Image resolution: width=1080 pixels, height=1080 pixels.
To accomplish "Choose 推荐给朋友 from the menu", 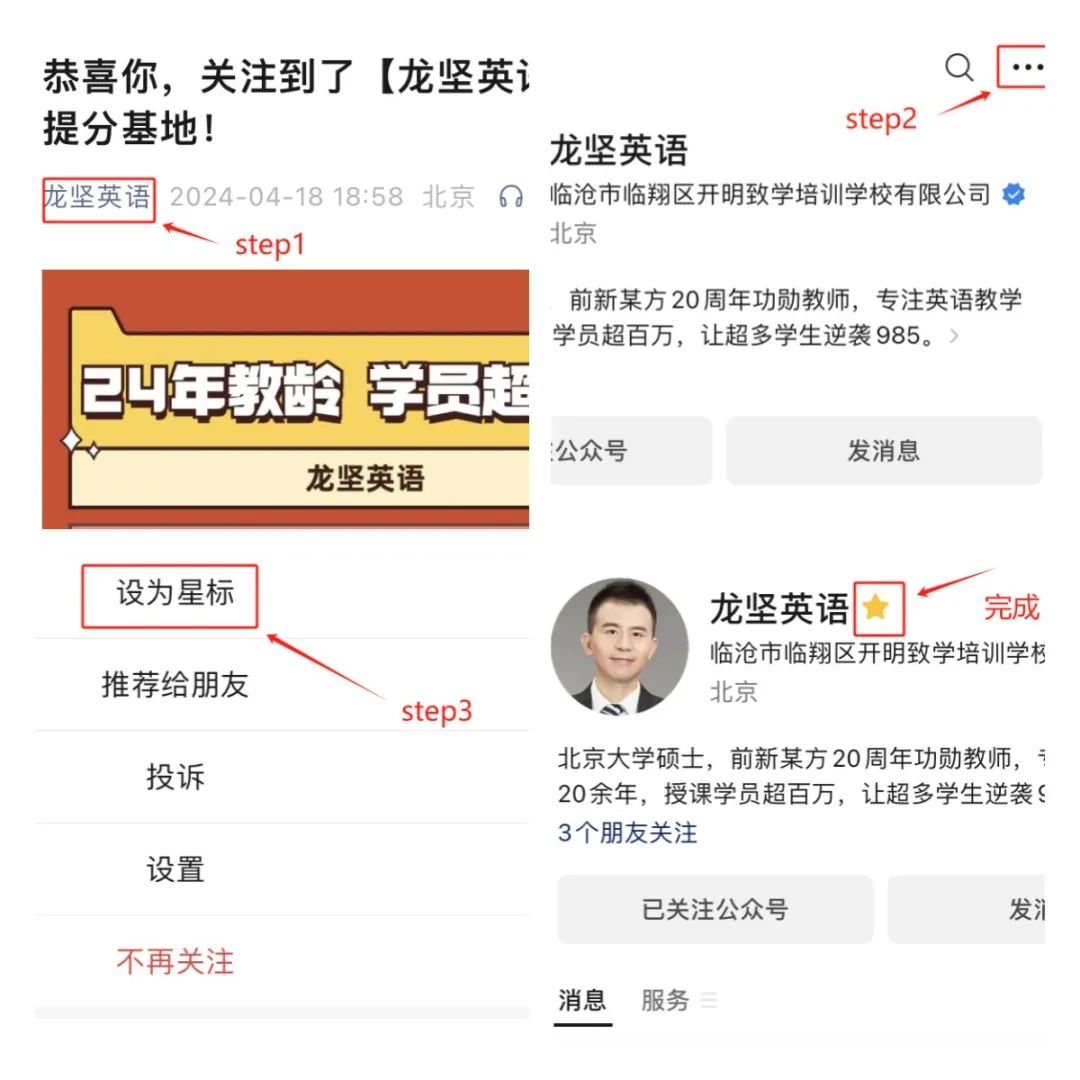I will click(175, 685).
